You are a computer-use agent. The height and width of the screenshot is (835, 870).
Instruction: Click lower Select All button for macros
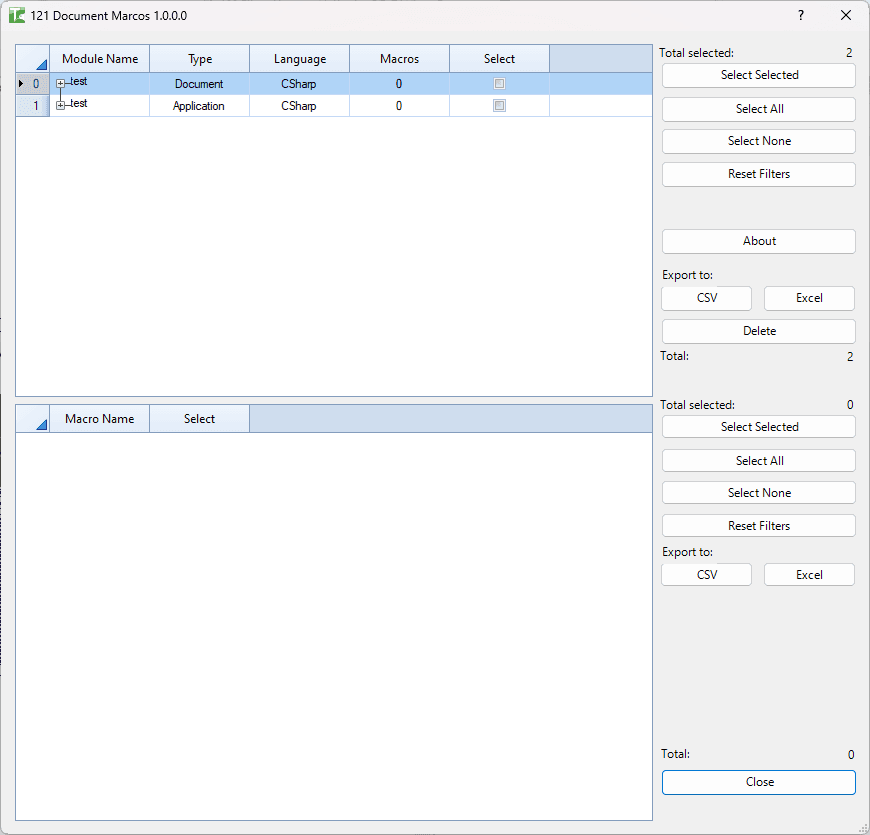click(x=758, y=460)
